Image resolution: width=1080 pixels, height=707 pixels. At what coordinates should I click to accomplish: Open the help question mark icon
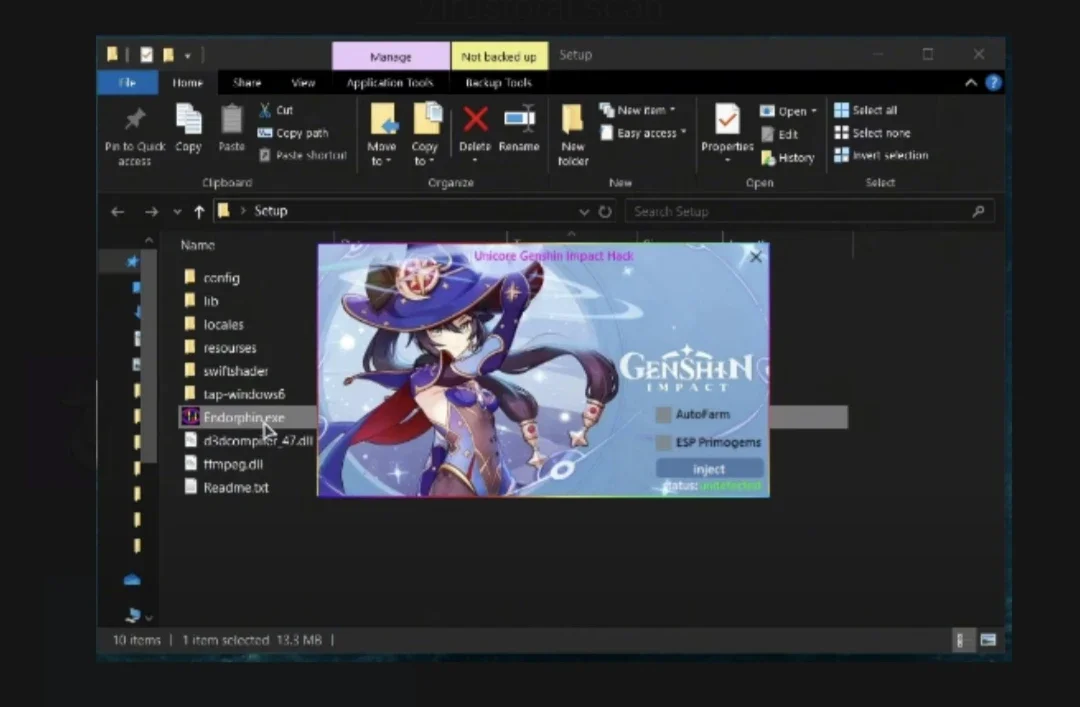tap(993, 83)
